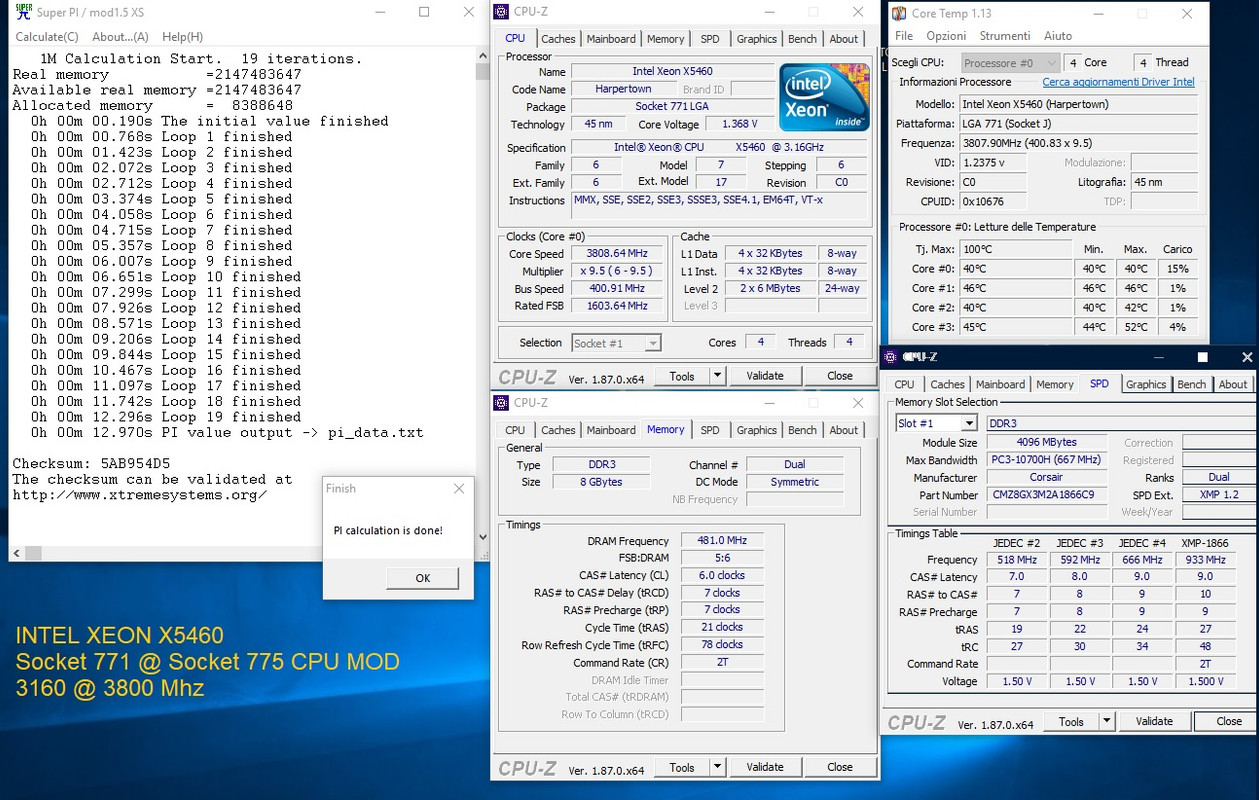This screenshot has width=1259, height=800.
Task: Switch to Caches tab in CPU-Z processor window
Action: (x=558, y=39)
